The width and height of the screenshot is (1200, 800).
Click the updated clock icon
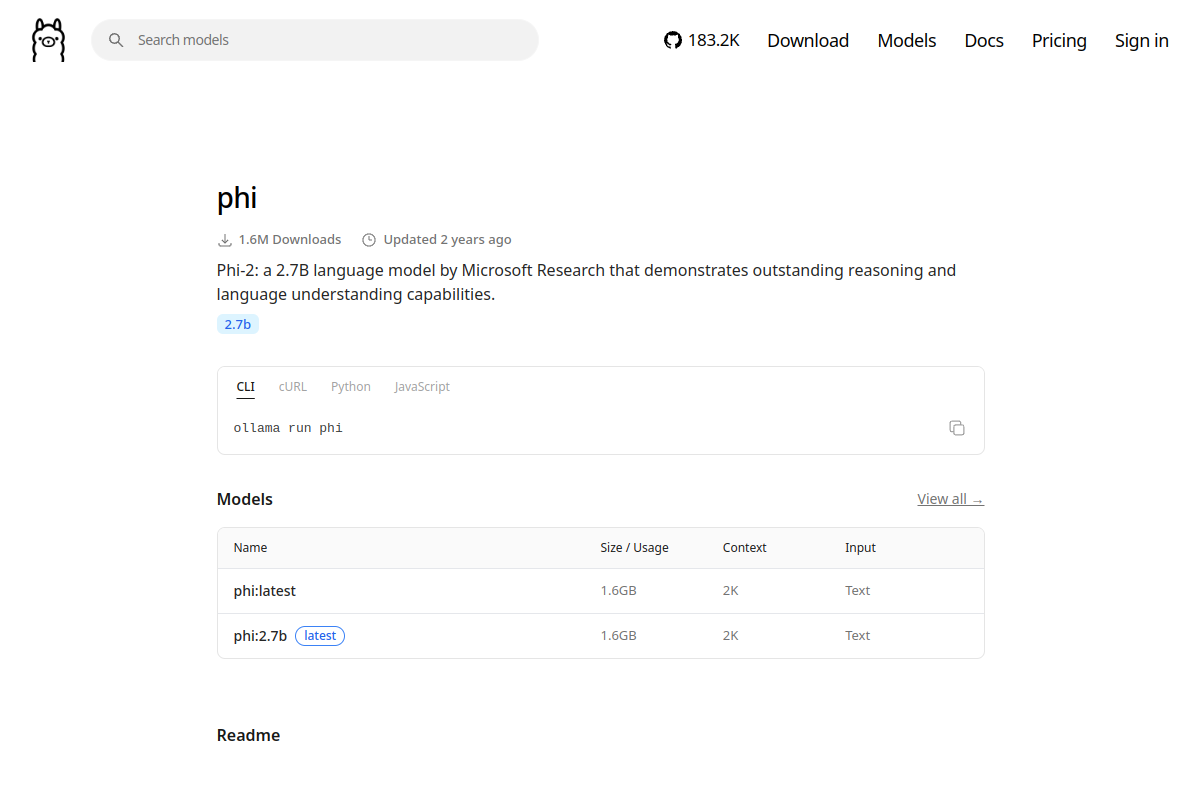[369, 240]
